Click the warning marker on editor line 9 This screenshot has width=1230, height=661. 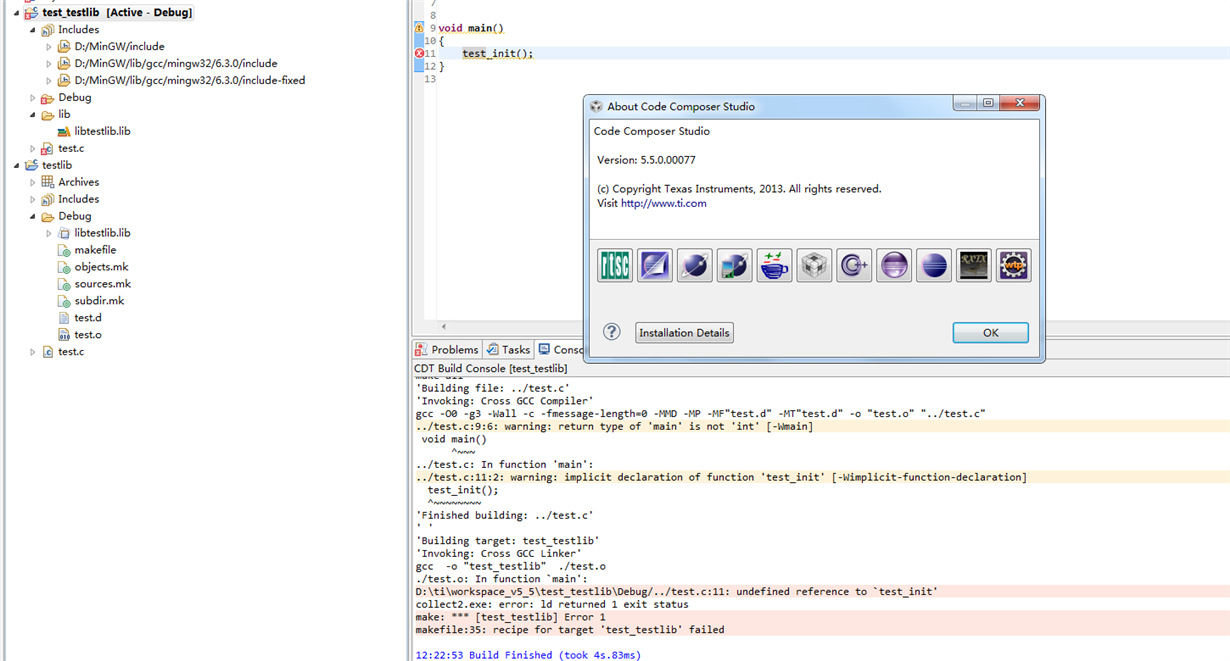[420, 28]
